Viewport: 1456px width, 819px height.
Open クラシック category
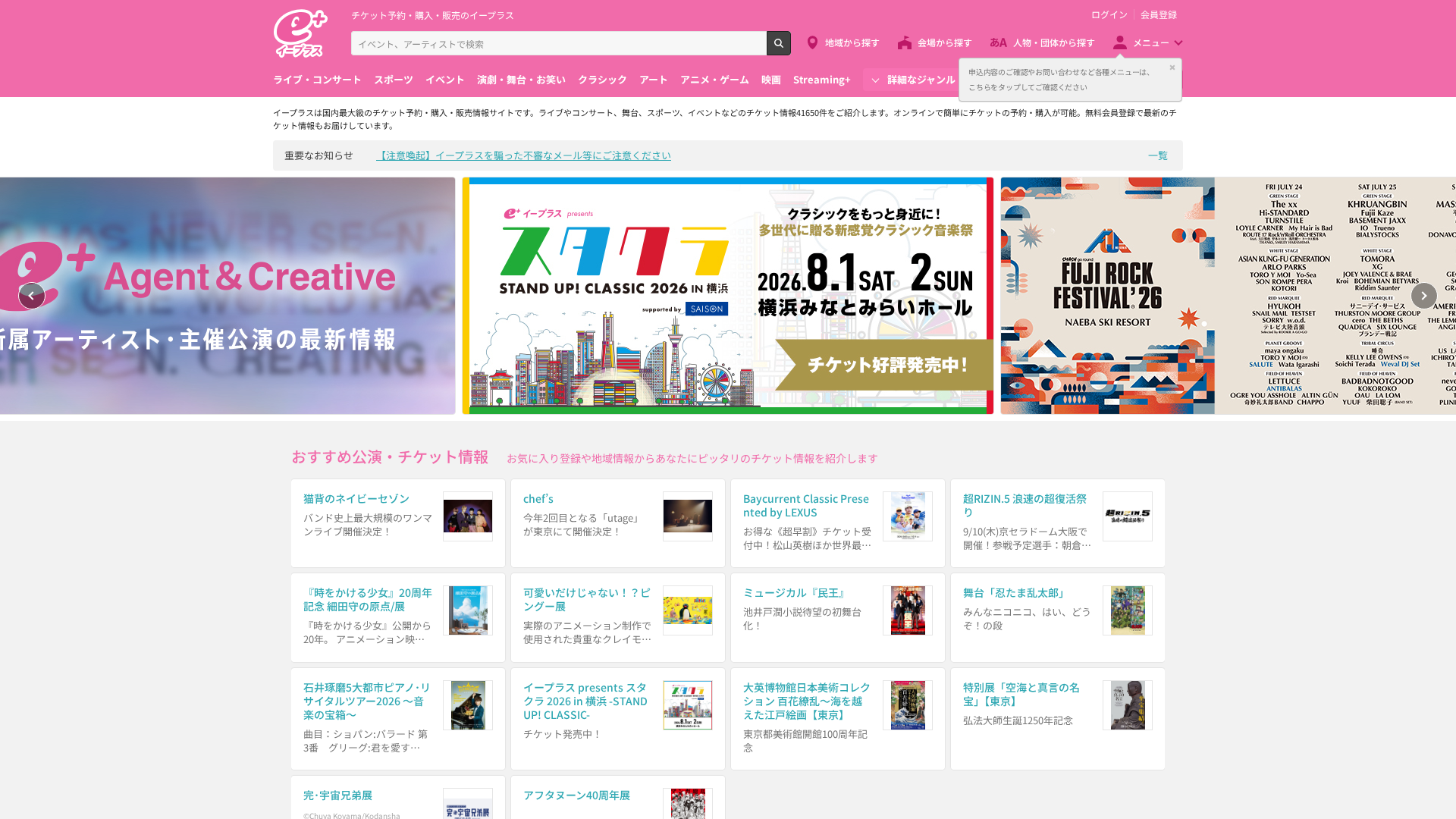[602, 80]
